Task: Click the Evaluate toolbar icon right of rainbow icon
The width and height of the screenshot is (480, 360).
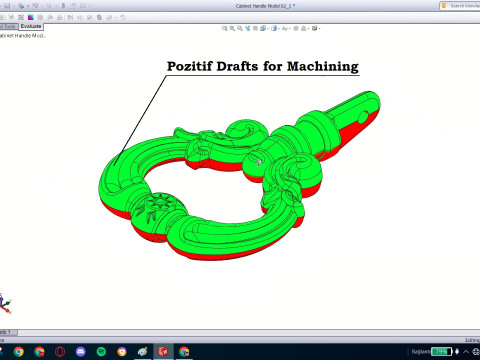Action: click(x=40, y=17)
